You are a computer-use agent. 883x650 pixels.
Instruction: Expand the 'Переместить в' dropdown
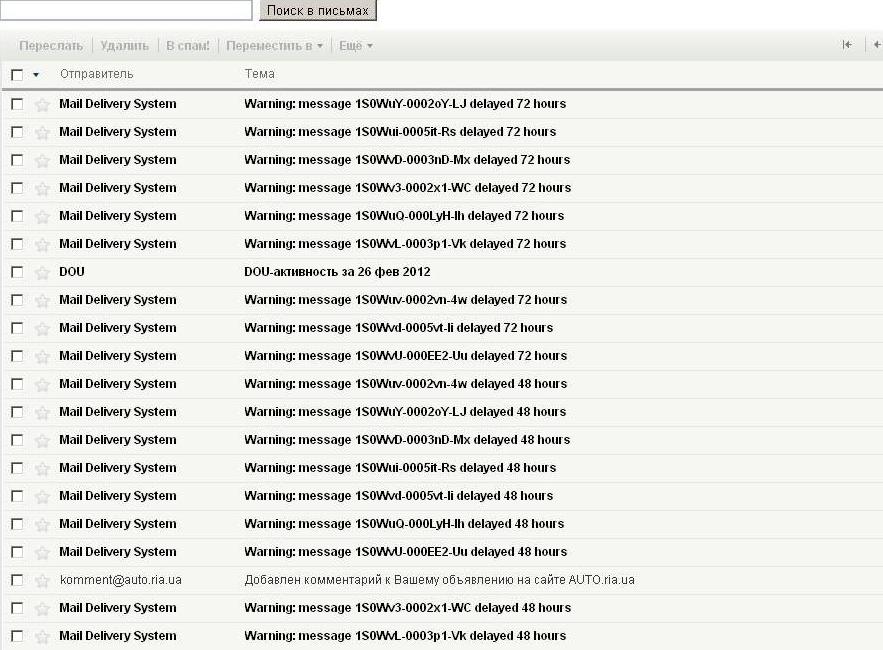(274, 46)
